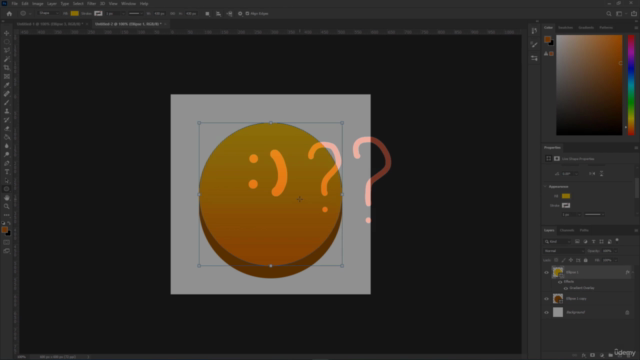The height and width of the screenshot is (360, 640).
Task: Click the Home icon in options bar
Action: [x=9, y=13]
